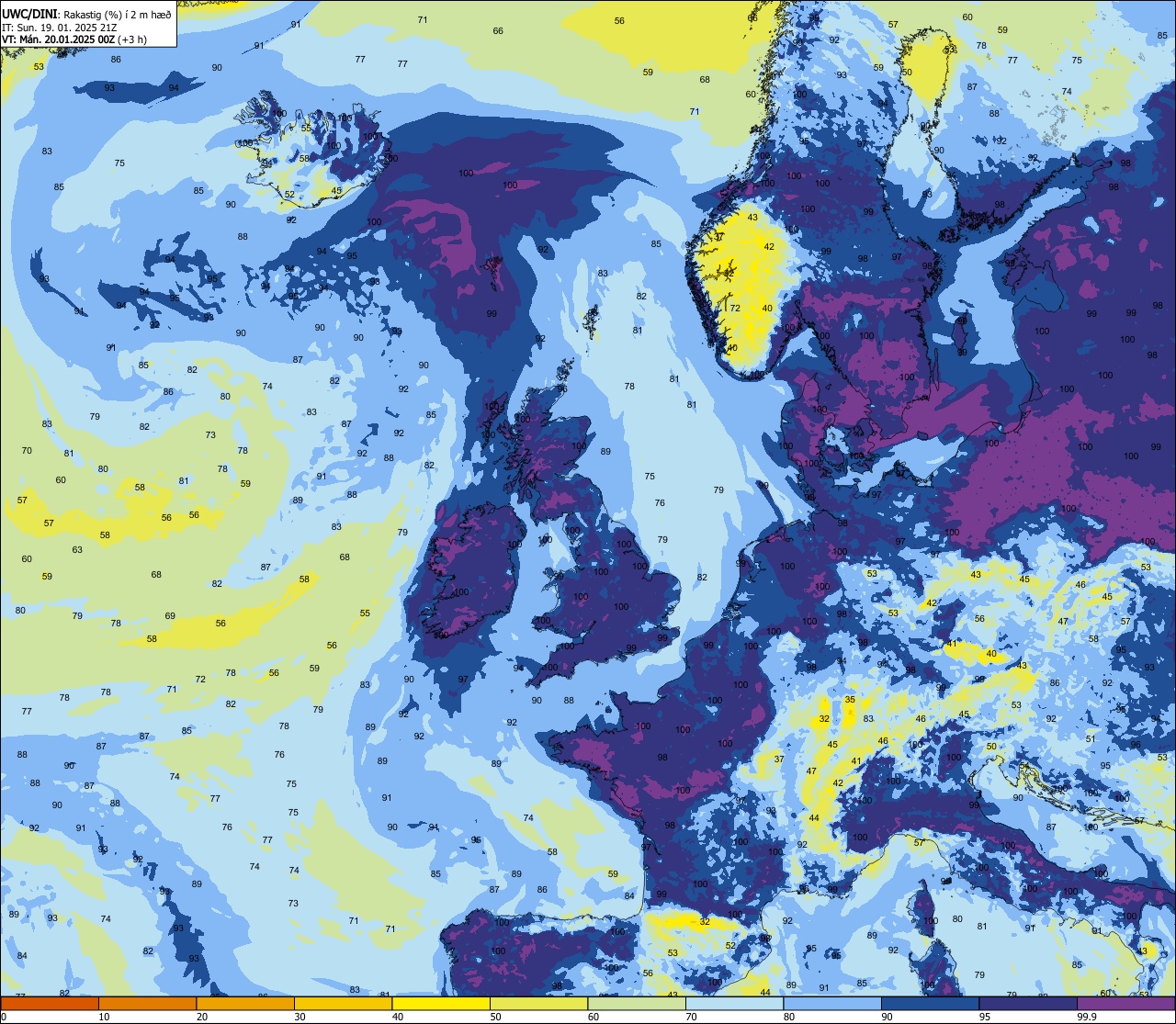Click the map value '63' in the western Atlantic
The image size is (1176, 1024).
pyautogui.click(x=77, y=550)
